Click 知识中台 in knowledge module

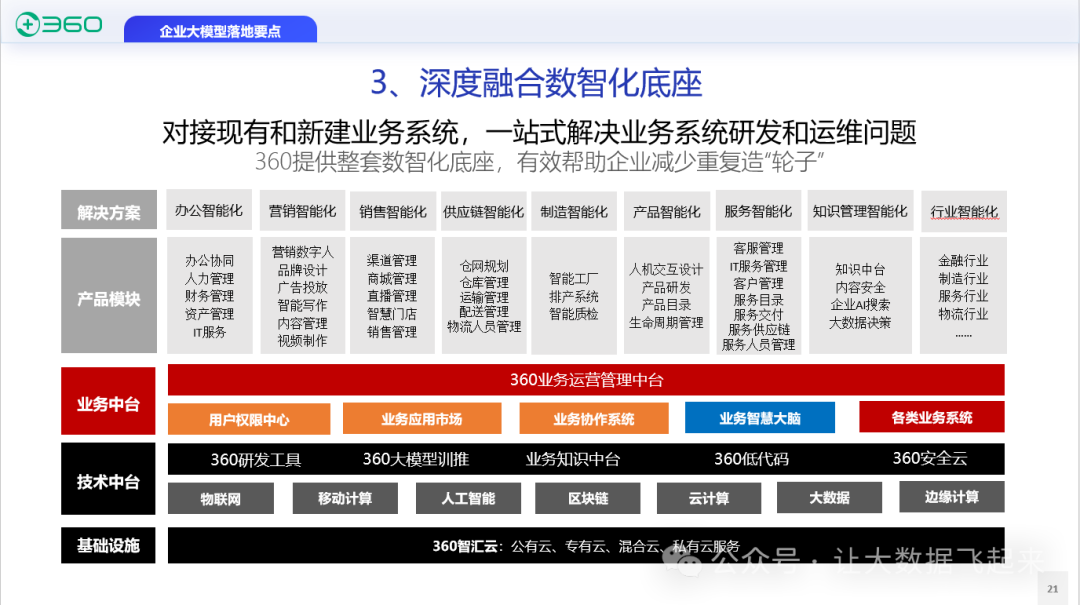point(860,269)
